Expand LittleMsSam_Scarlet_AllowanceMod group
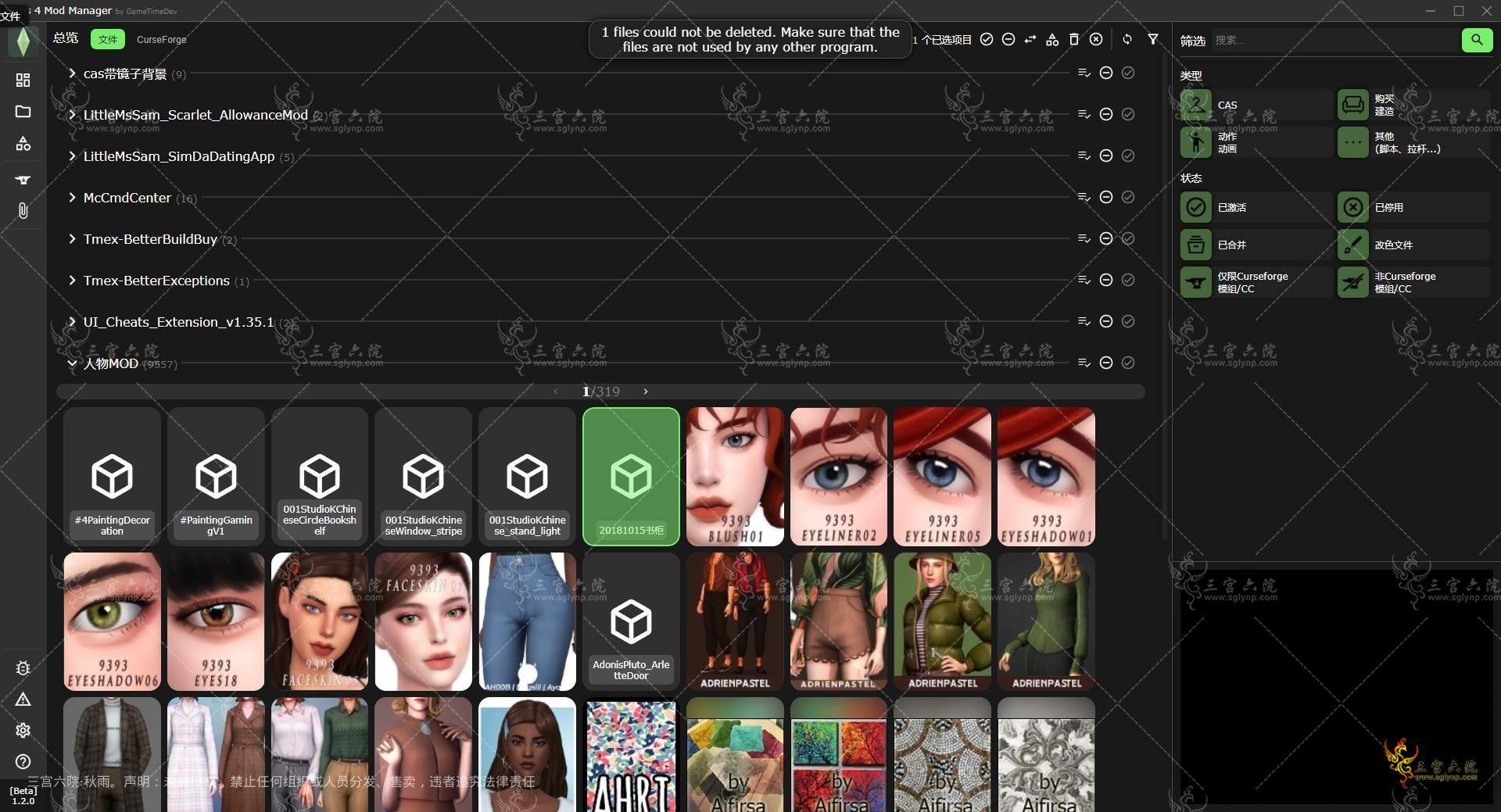1501x812 pixels. 72,115
